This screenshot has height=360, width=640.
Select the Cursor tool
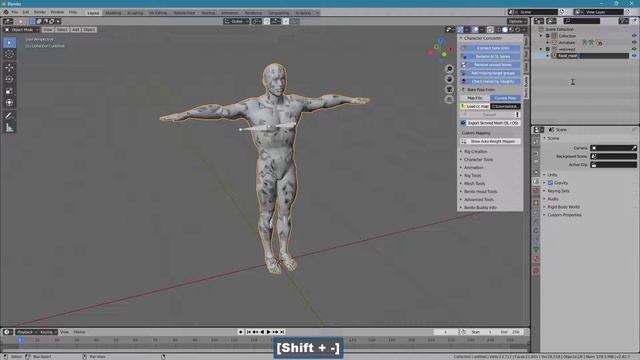click(x=9, y=54)
